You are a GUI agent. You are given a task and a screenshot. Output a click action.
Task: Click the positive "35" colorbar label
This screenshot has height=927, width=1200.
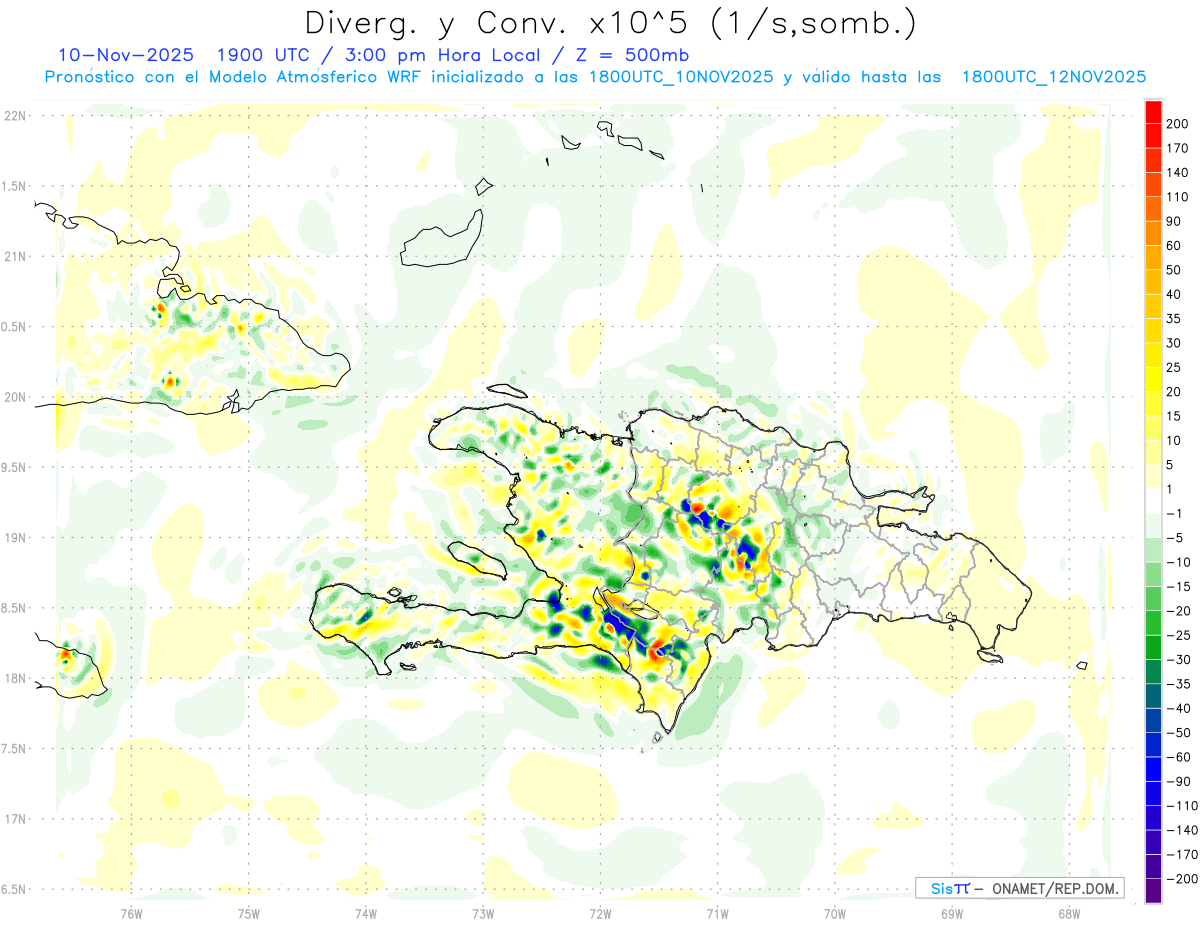pos(1175,319)
